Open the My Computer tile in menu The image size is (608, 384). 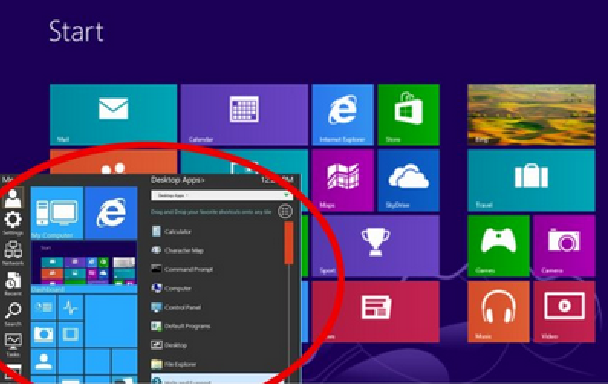pos(57,213)
